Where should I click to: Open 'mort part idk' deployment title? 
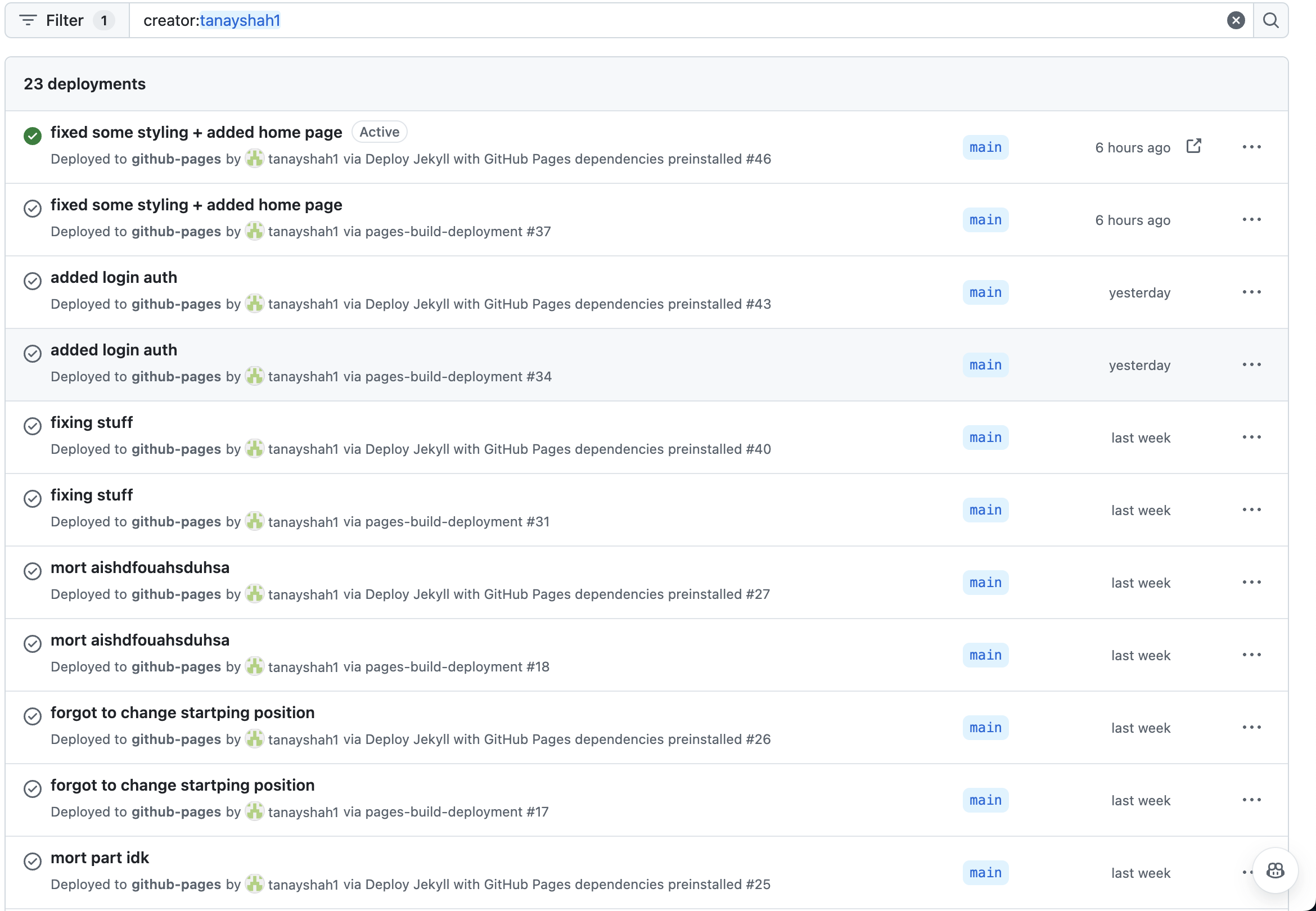[100, 858]
